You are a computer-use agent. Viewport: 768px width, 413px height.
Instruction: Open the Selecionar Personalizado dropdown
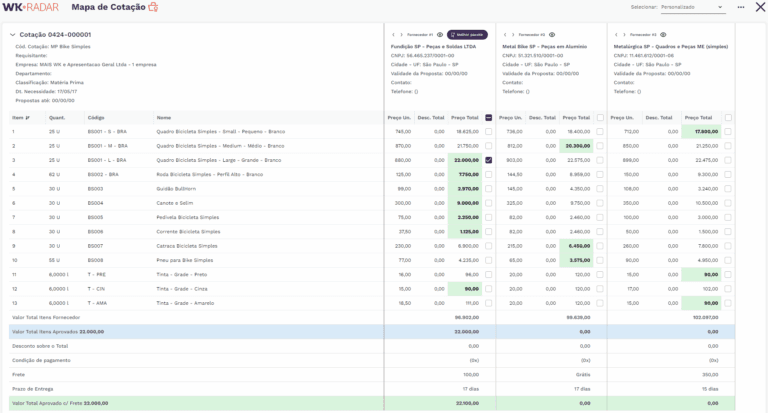692,7
